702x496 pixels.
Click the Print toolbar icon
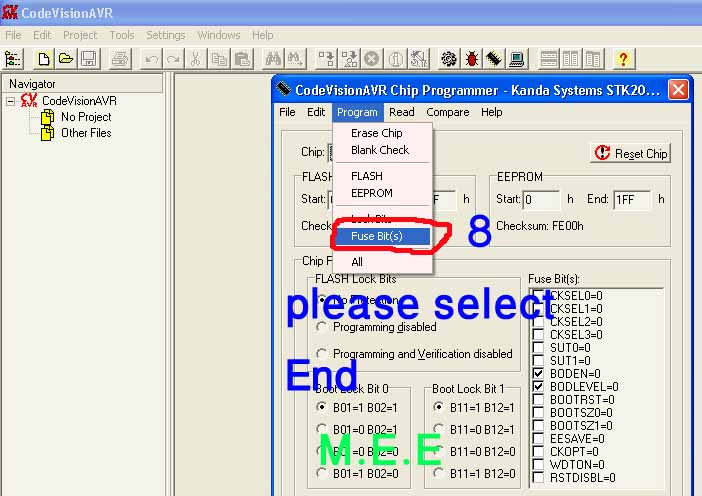(120, 59)
